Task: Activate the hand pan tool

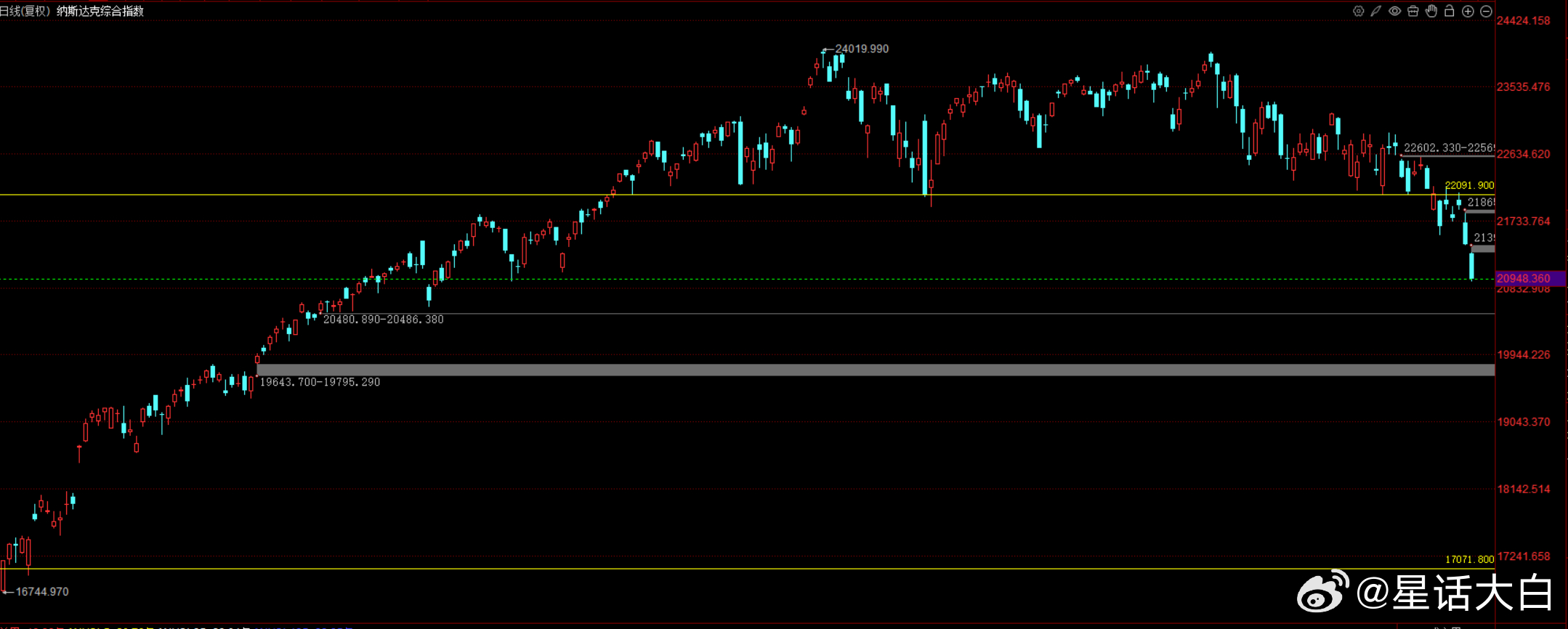Action: (x=1431, y=11)
